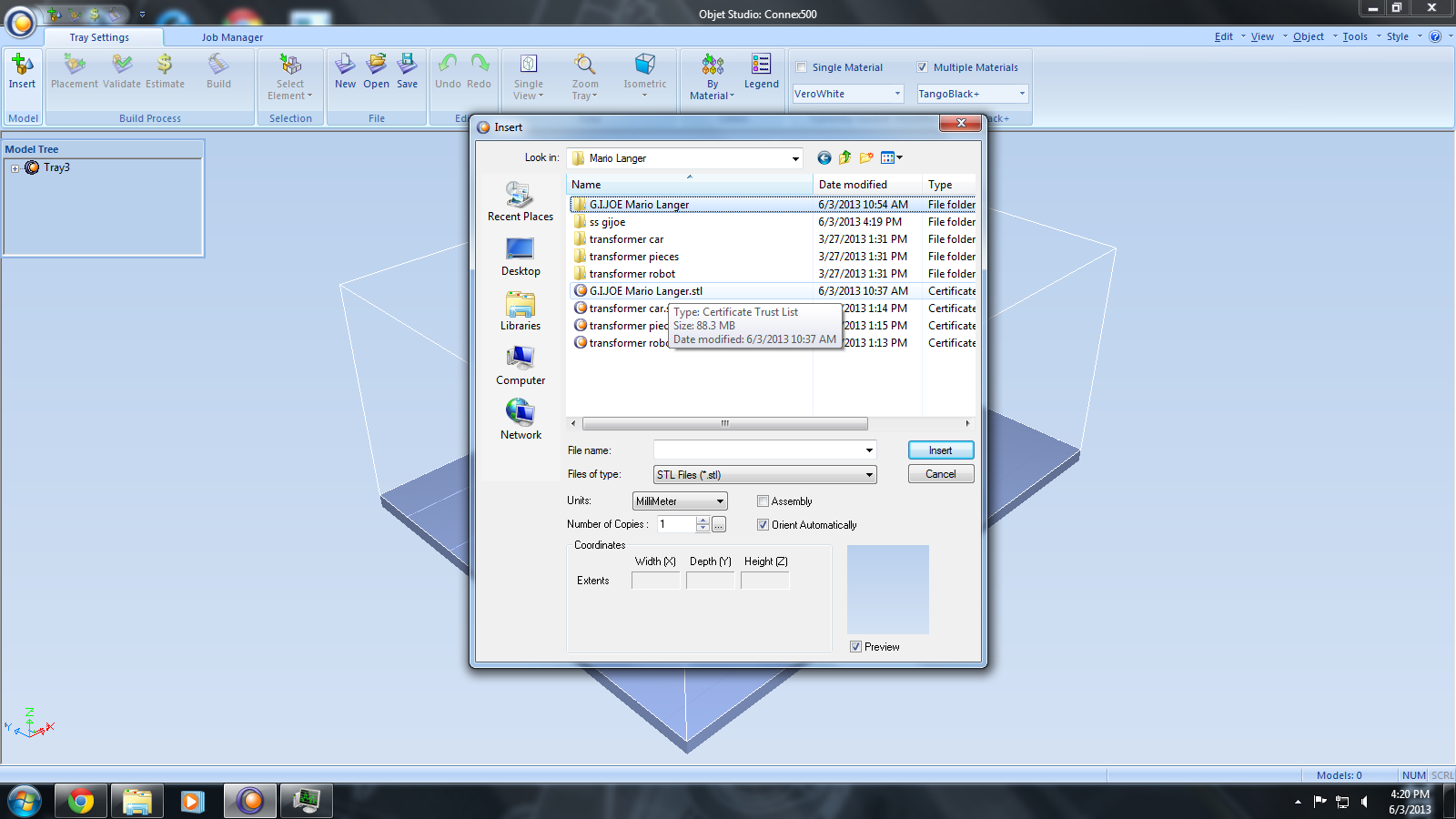Click the Insert model icon in ribbon
The height and width of the screenshot is (819, 1456).
(22, 71)
